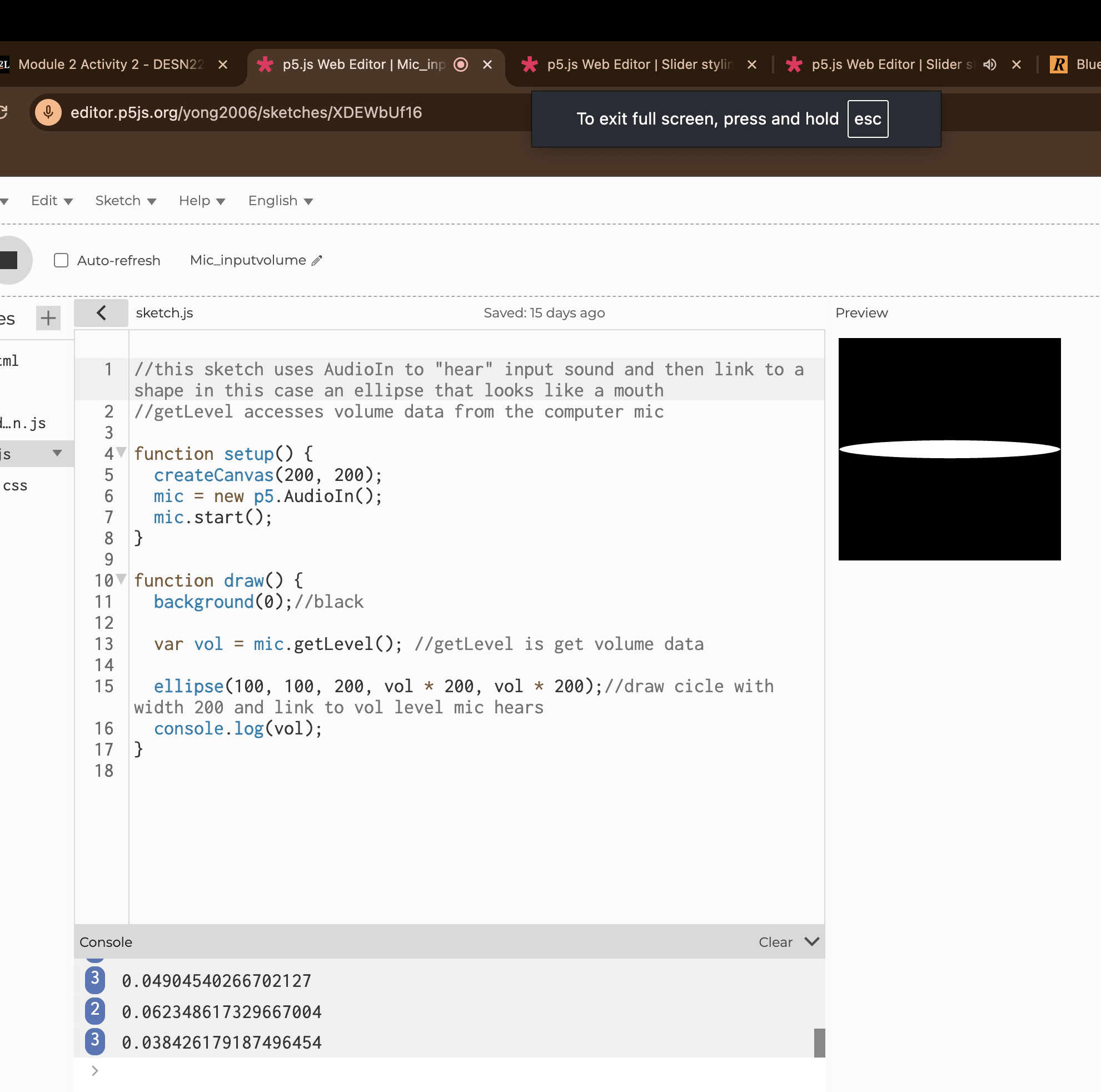Fold the draw function at line 10
Screen dimensions: 1101x1092
121,579
